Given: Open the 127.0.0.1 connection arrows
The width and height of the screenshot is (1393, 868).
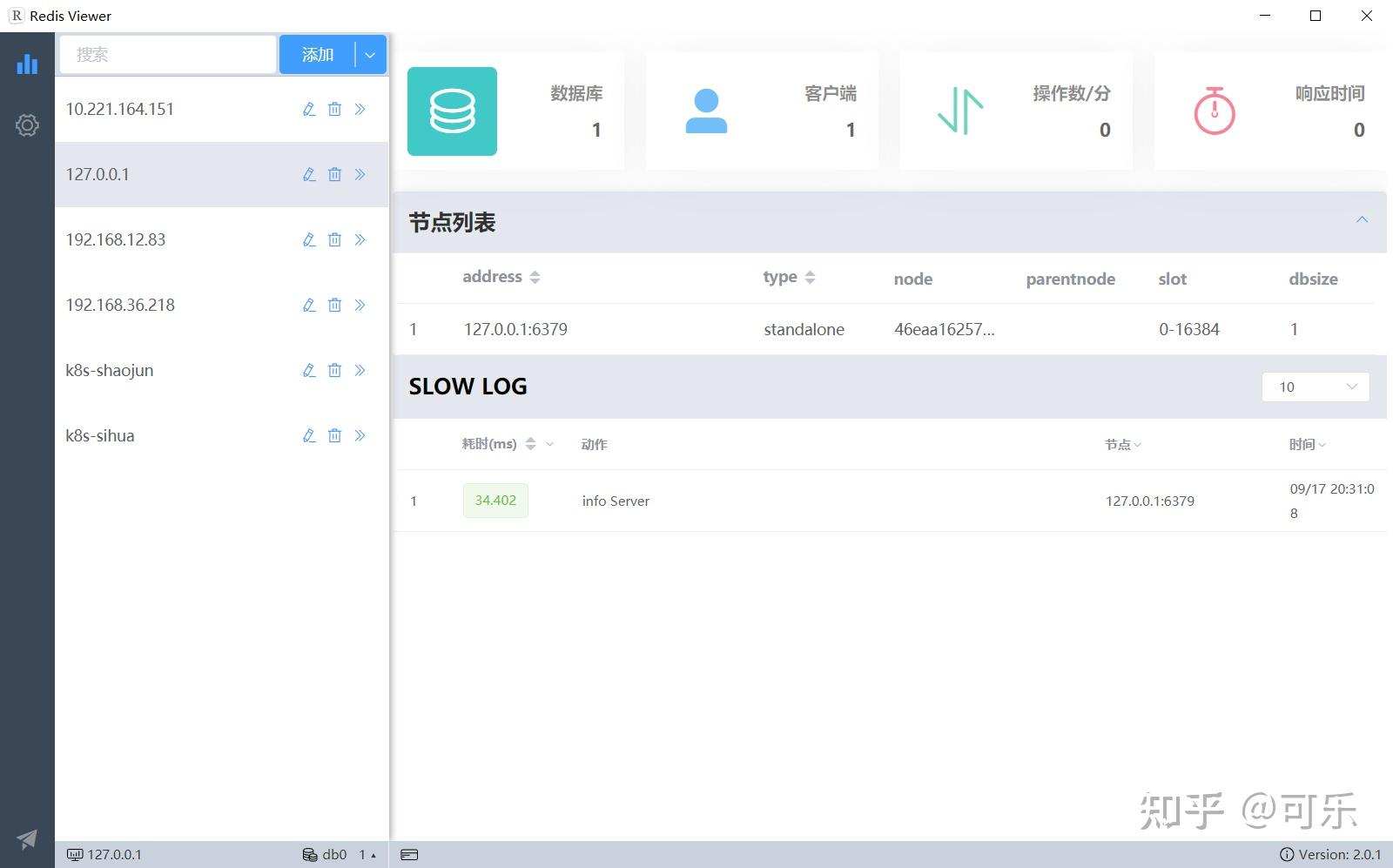Looking at the screenshot, I should 360,174.
